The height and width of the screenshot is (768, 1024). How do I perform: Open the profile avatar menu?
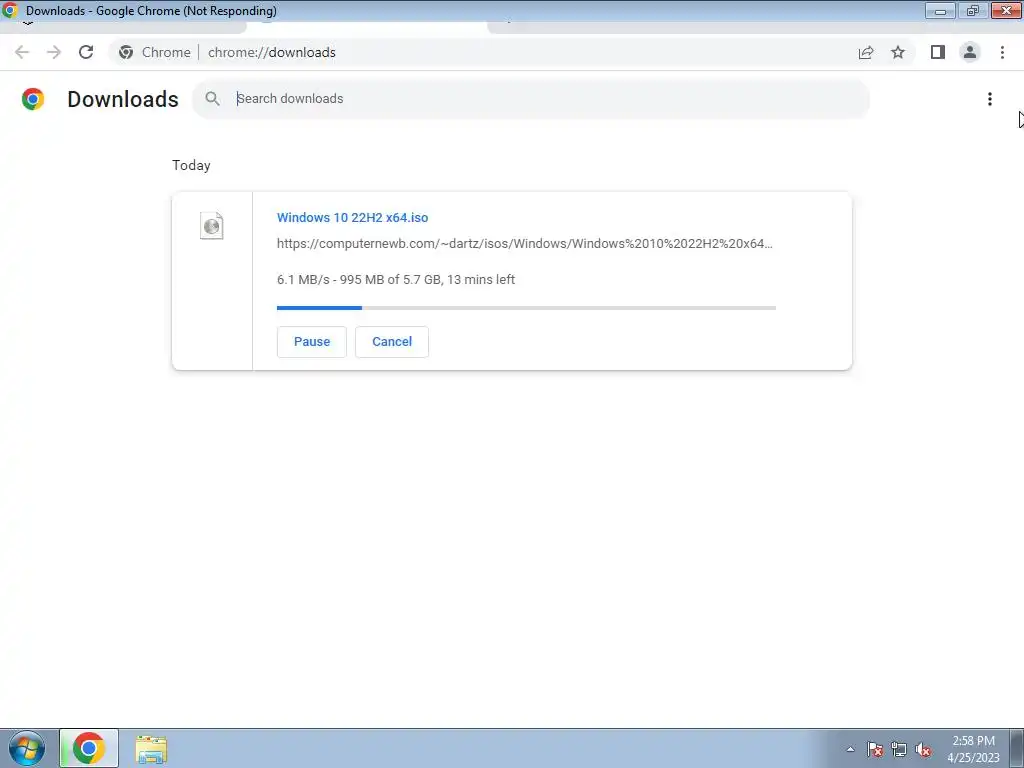[x=970, y=52]
